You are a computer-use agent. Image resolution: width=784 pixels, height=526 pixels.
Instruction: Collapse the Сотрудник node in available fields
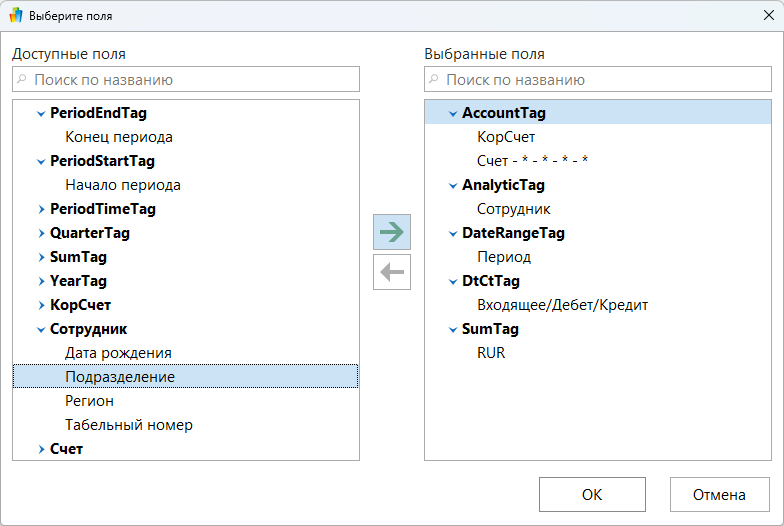(x=41, y=329)
